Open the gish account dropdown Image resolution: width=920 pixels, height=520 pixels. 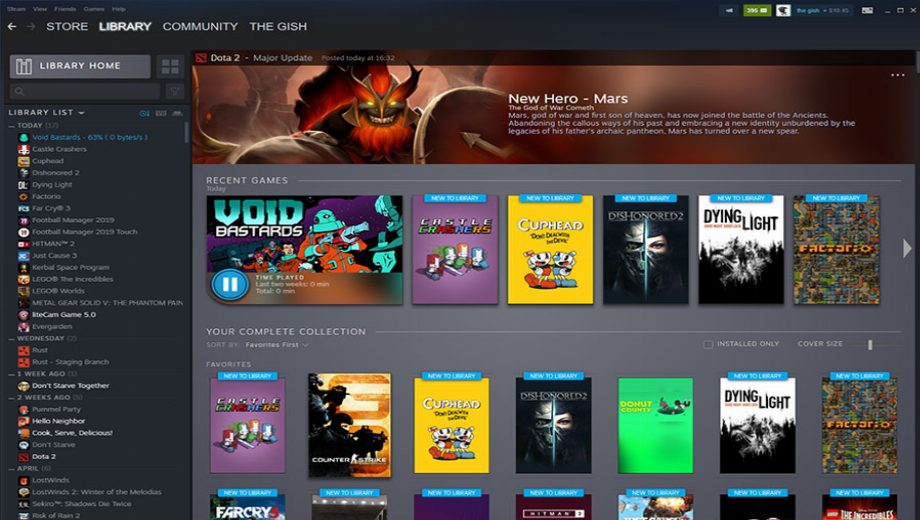(822, 11)
